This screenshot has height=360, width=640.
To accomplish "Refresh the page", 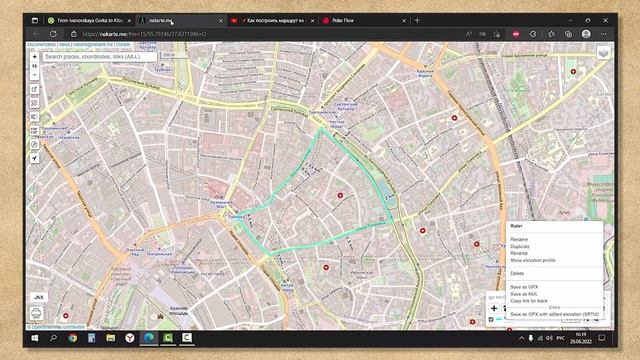I will pyautogui.click(x=53, y=34).
